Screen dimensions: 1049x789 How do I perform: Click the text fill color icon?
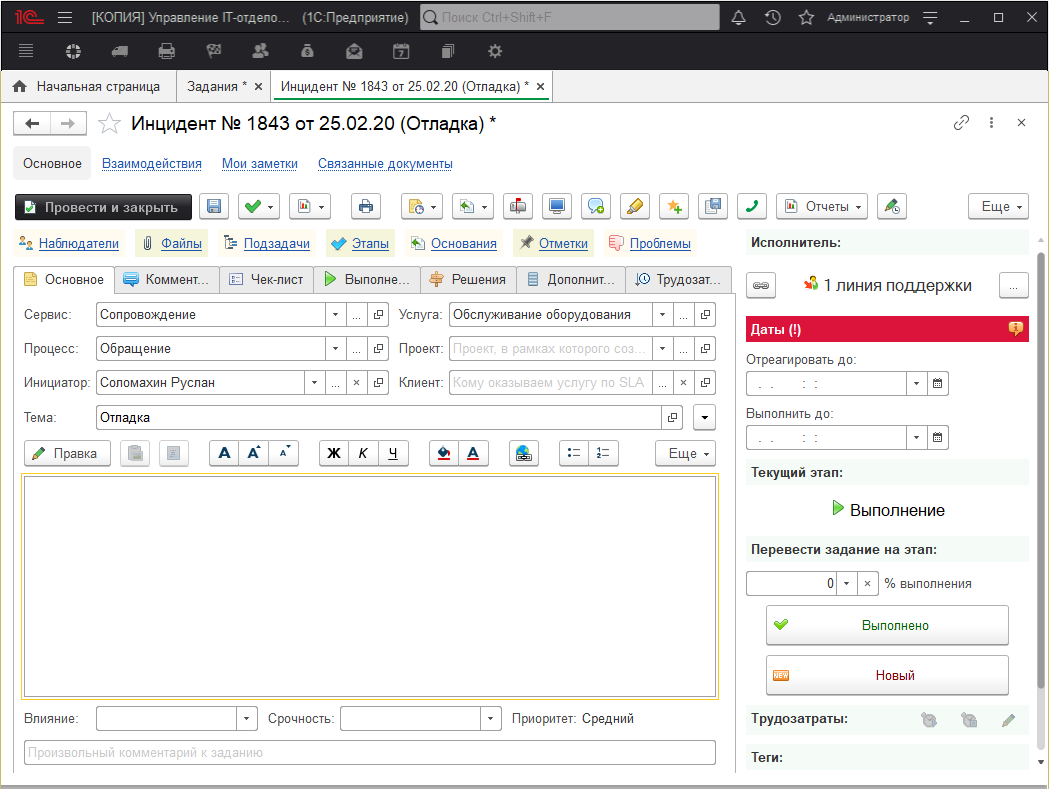(x=444, y=453)
